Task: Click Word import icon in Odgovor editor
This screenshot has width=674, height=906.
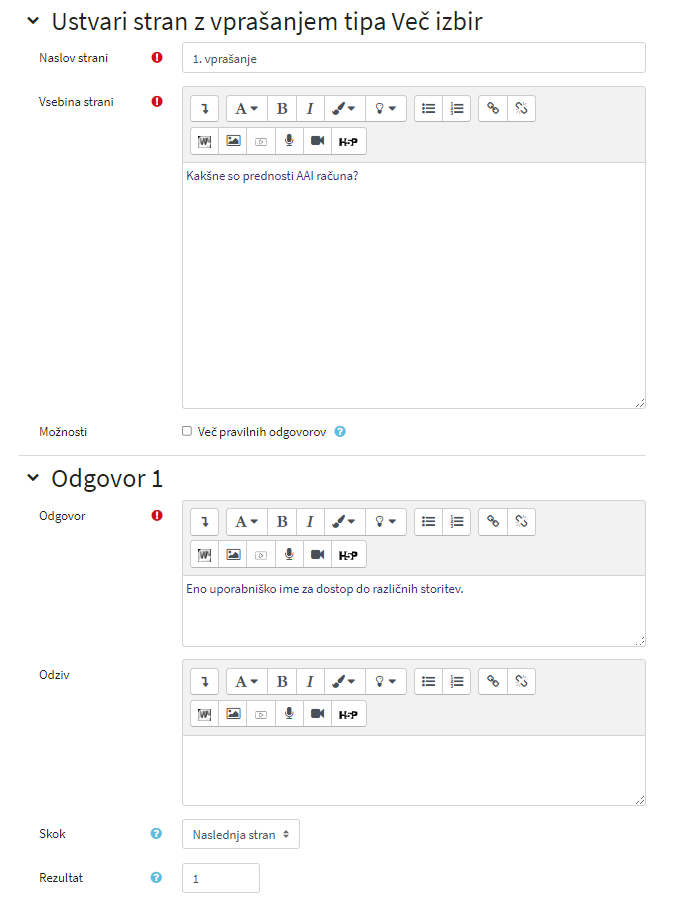Action: [x=205, y=555]
